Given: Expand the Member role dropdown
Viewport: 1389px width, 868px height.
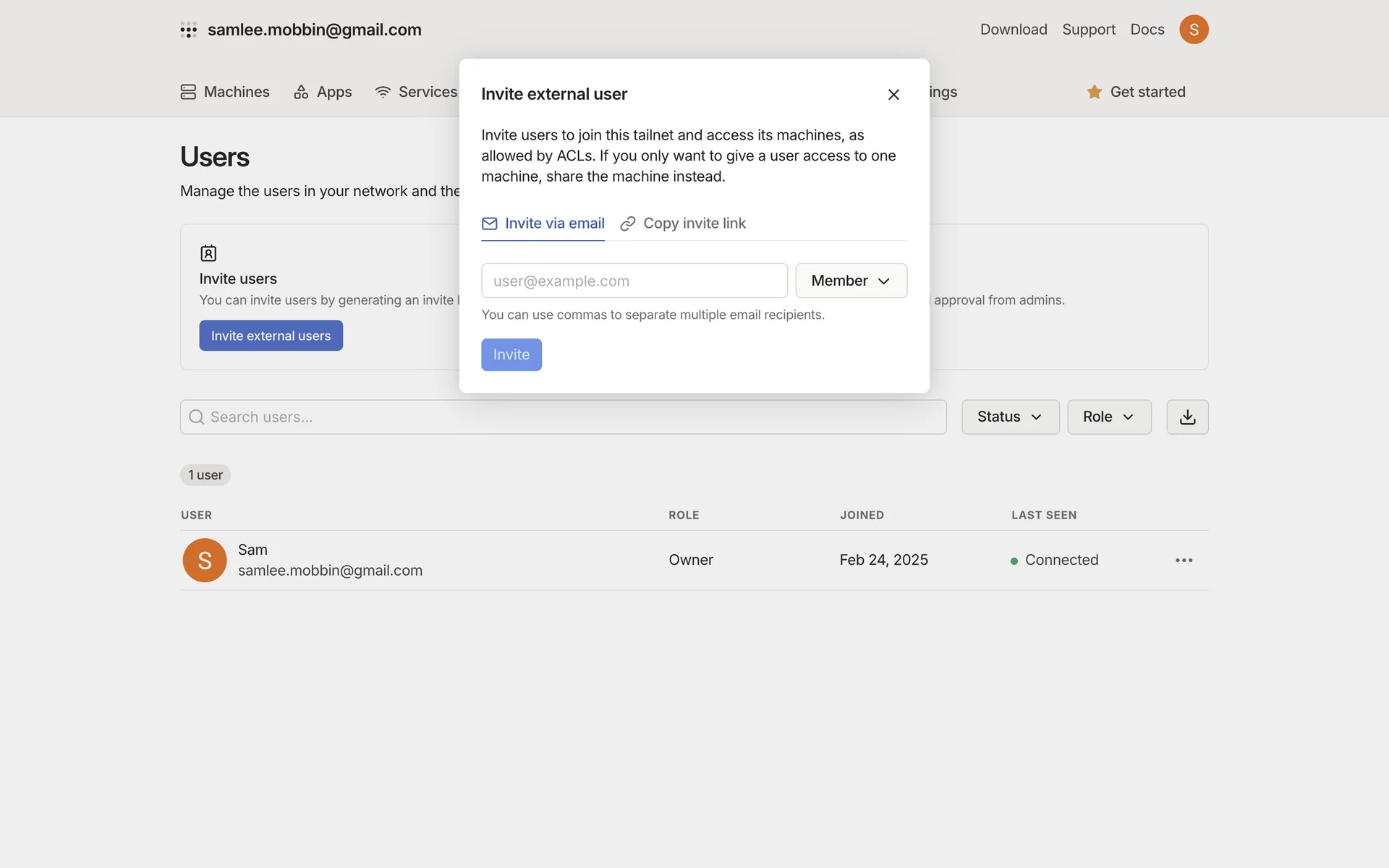Looking at the screenshot, I should point(851,281).
